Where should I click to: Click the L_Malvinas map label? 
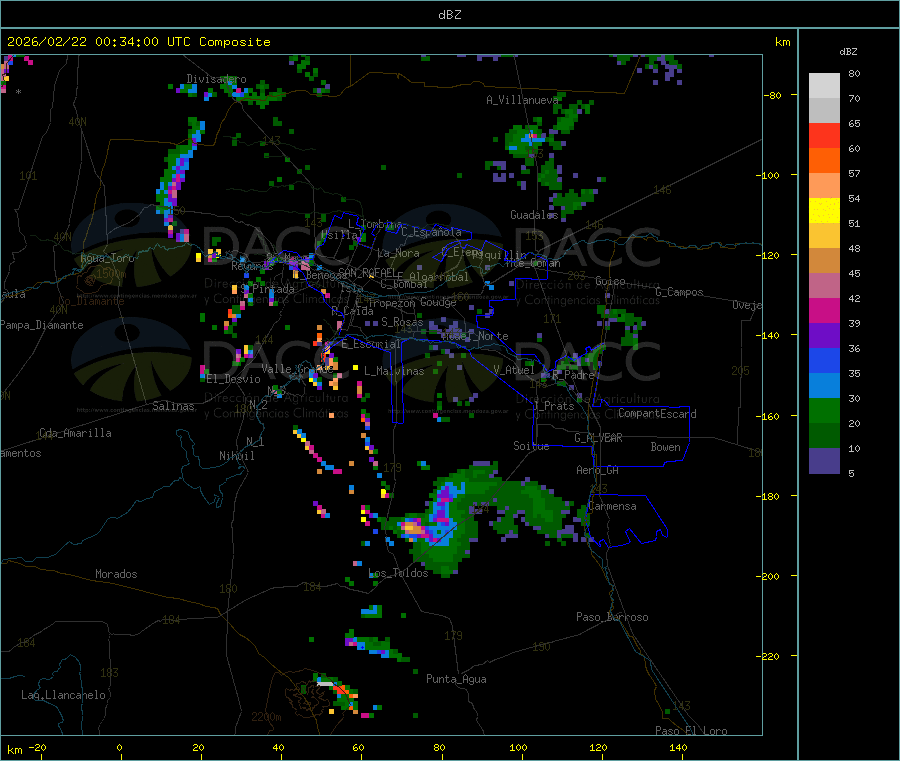(394, 371)
